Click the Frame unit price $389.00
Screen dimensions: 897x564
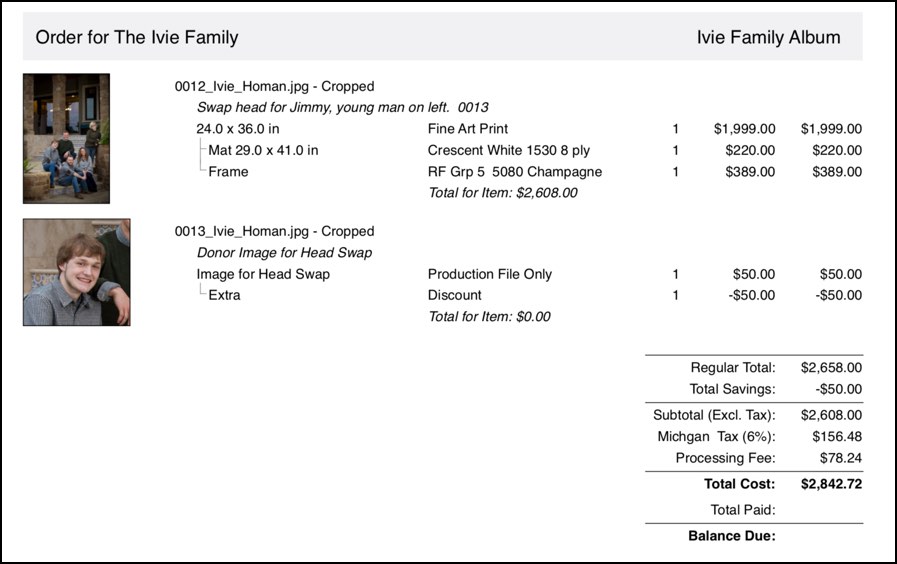click(x=750, y=172)
